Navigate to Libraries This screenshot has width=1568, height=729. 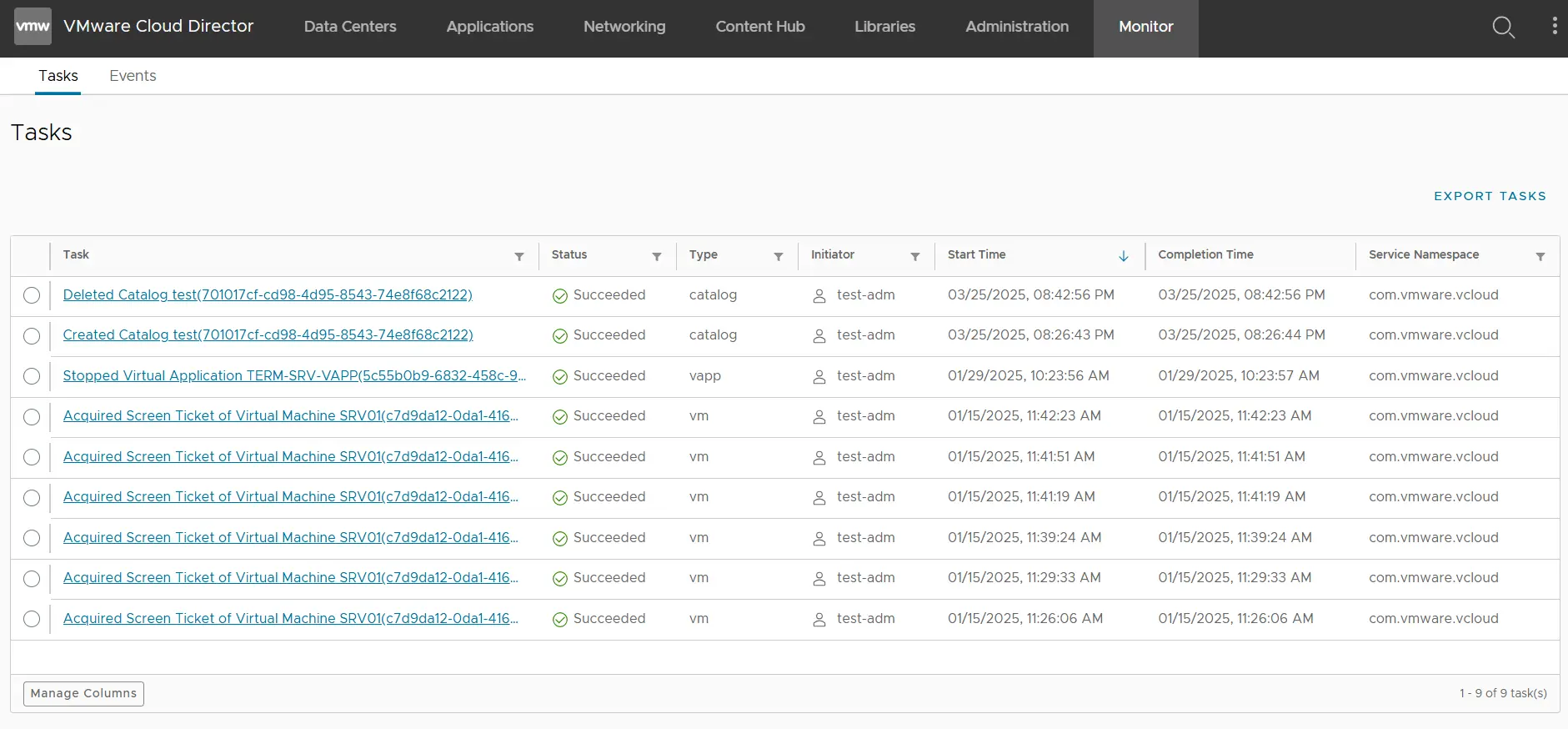(885, 27)
